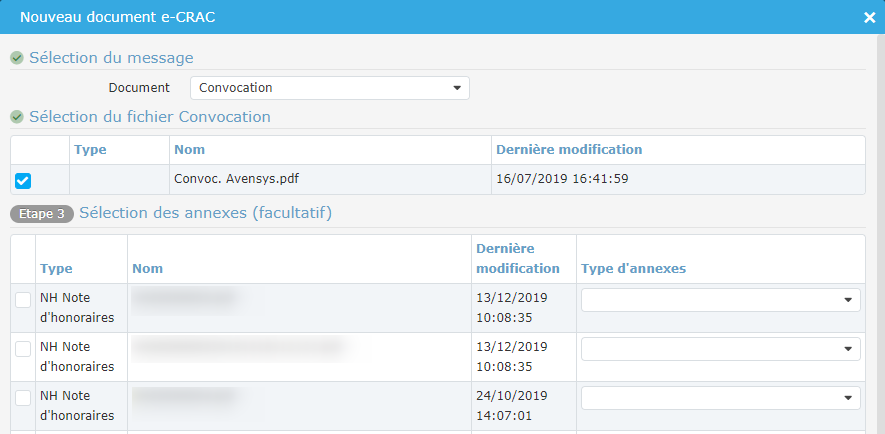Click green check icon beside Sélection du fichier Convocation

click(x=17, y=117)
